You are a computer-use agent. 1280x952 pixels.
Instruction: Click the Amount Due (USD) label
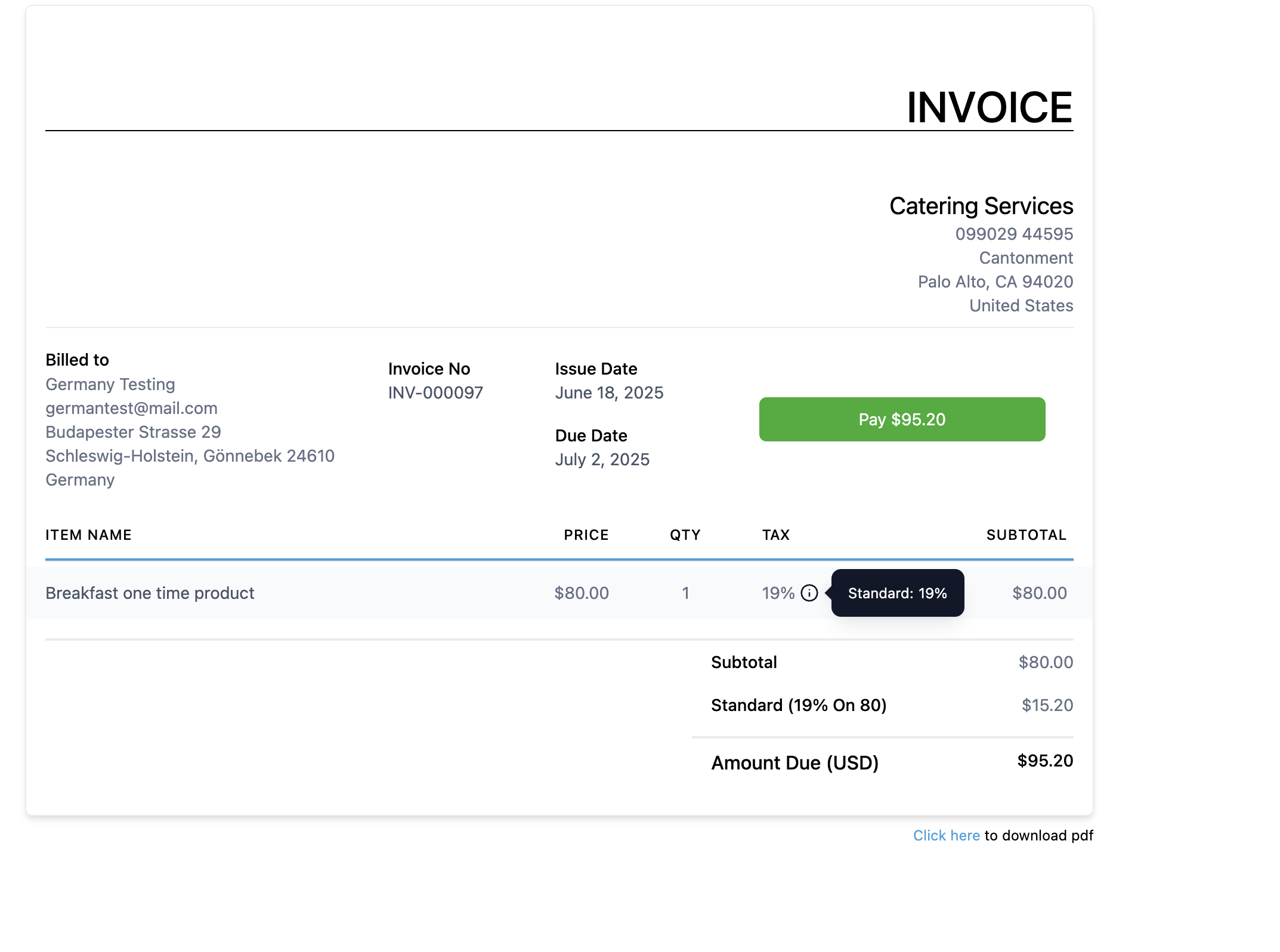[x=794, y=763]
